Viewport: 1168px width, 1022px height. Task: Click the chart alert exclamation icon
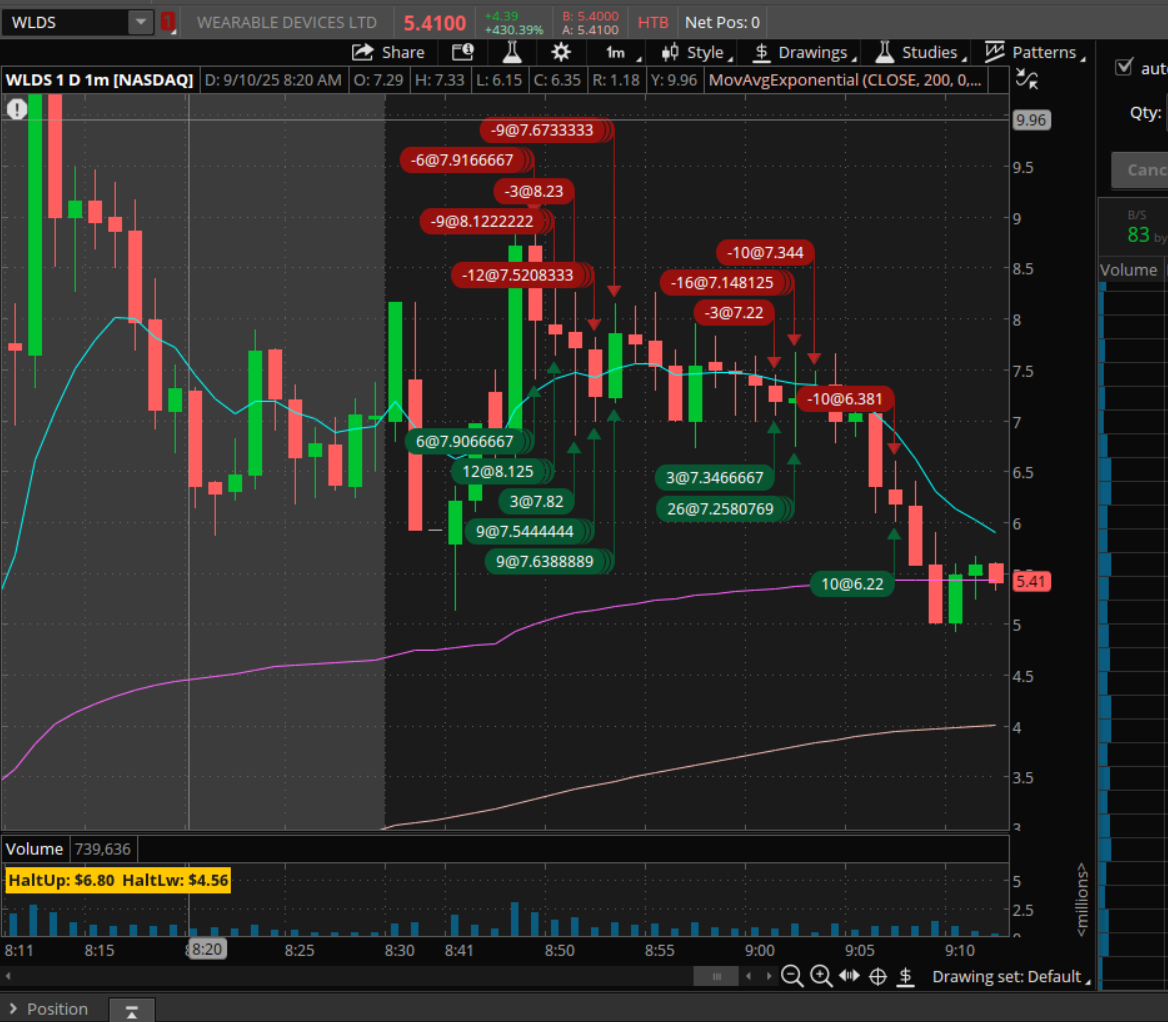pos(17,110)
